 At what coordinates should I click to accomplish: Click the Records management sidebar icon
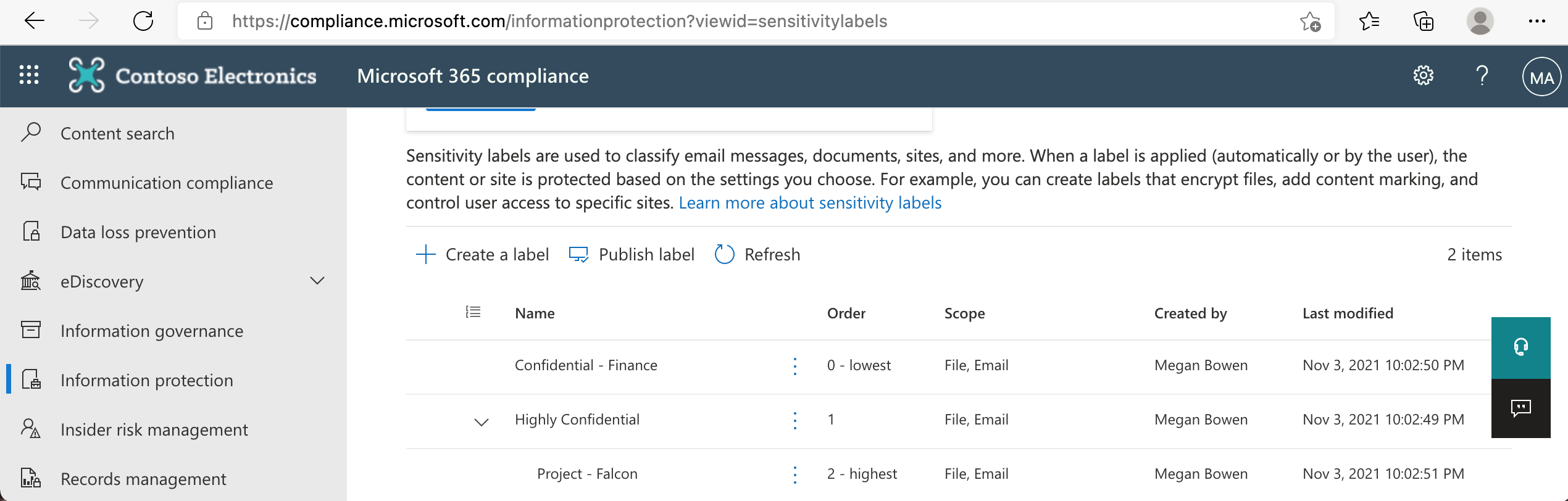31,478
